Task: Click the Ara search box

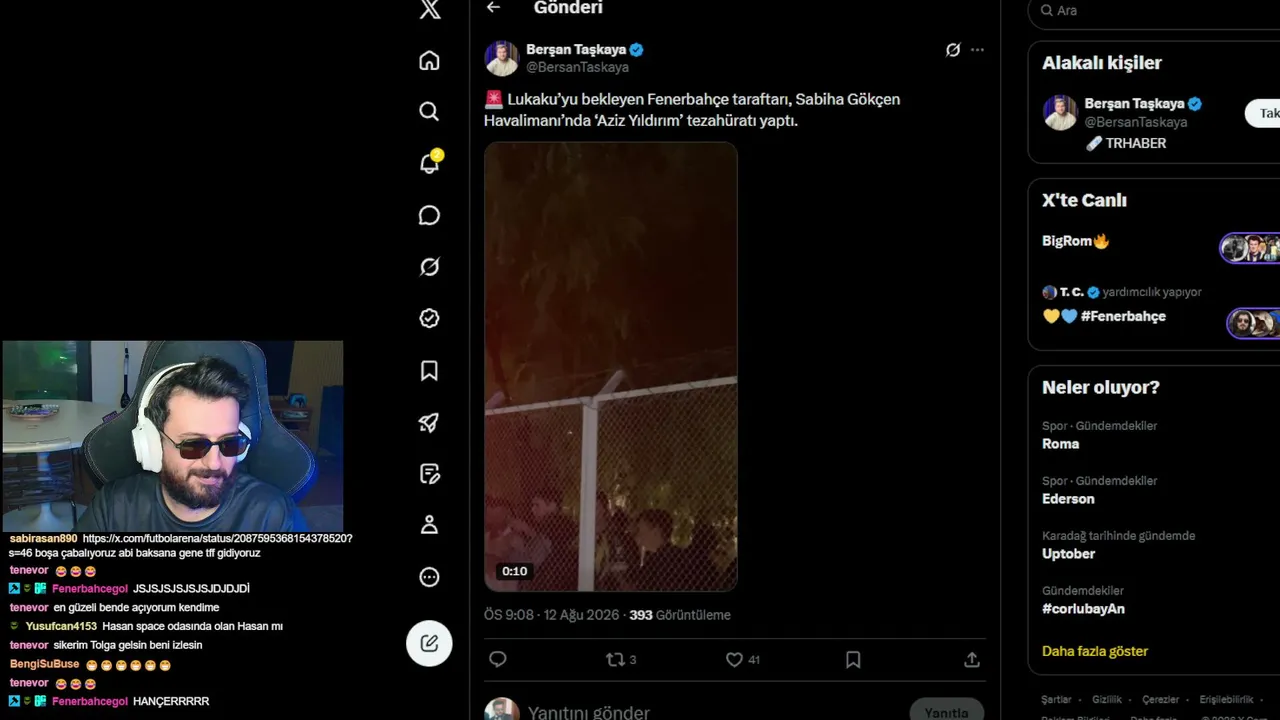Action: 1154,11
